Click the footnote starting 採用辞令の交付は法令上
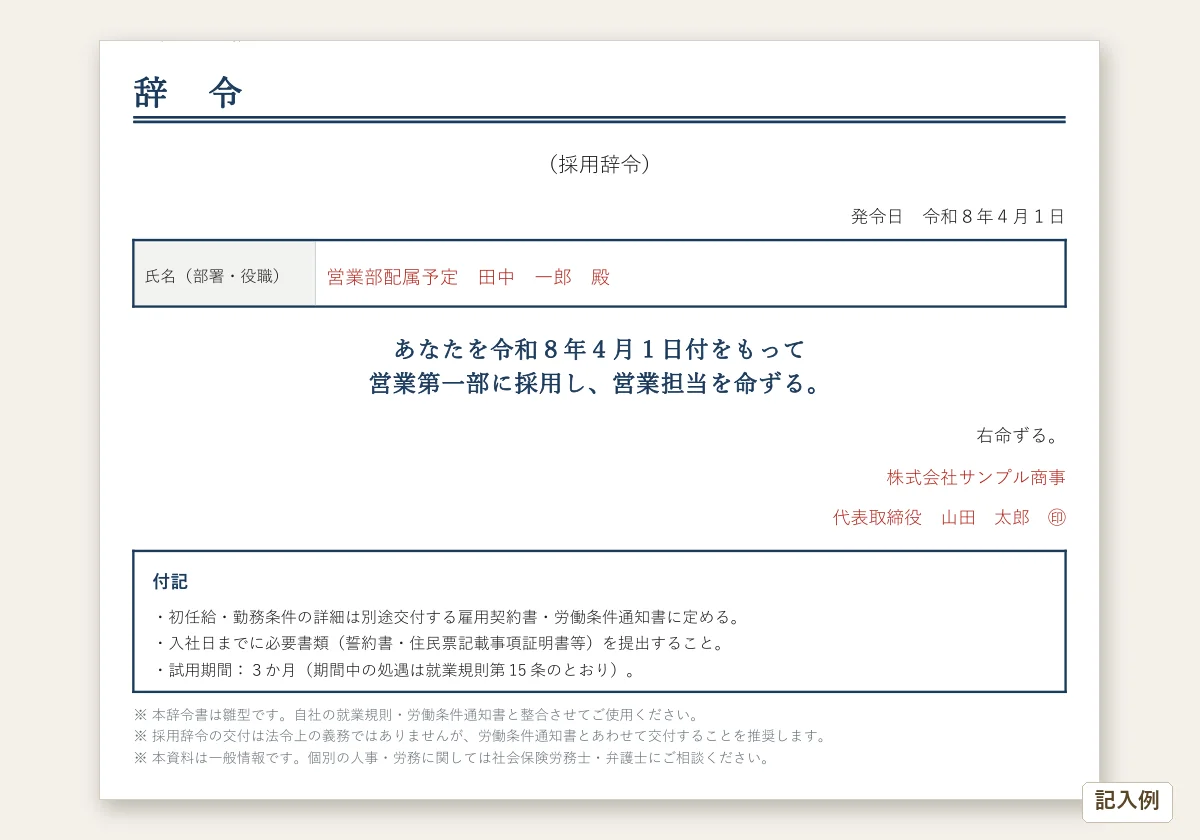This screenshot has width=1200, height=840. [480, 736]
